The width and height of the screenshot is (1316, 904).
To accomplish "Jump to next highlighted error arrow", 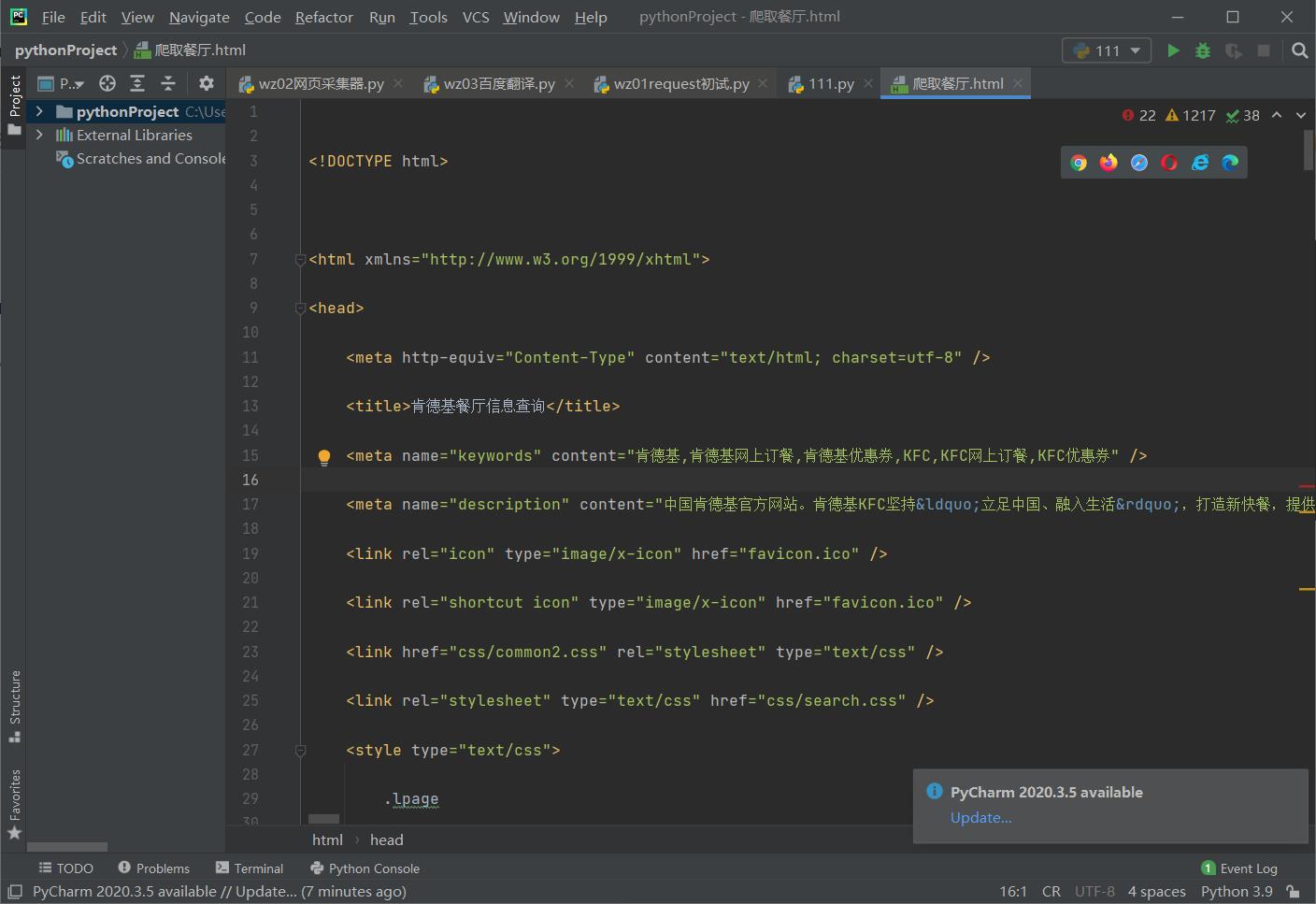I will (1300, 115).
